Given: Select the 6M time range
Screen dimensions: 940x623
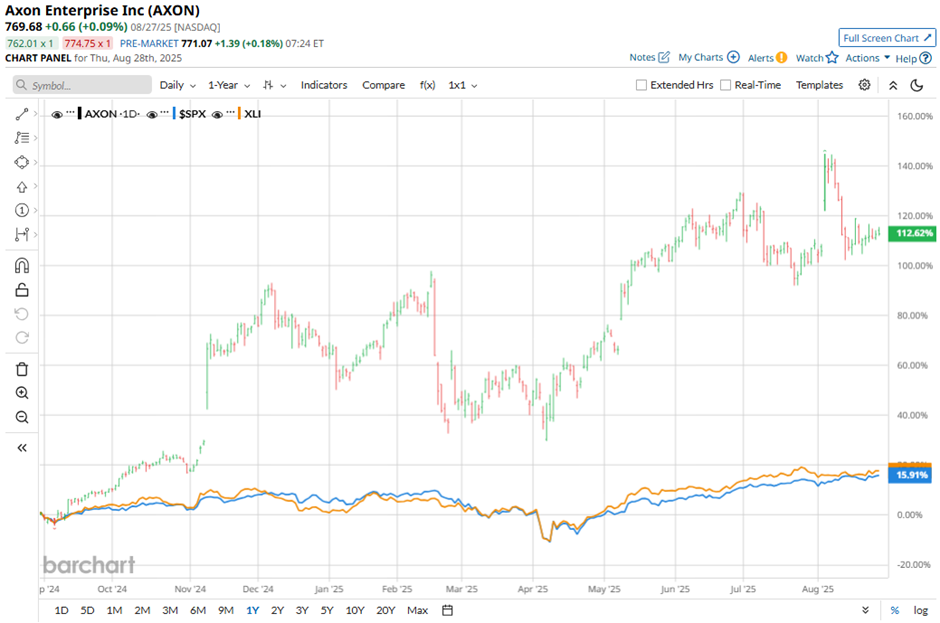Looking at the screenshot, I should (198, 610).
